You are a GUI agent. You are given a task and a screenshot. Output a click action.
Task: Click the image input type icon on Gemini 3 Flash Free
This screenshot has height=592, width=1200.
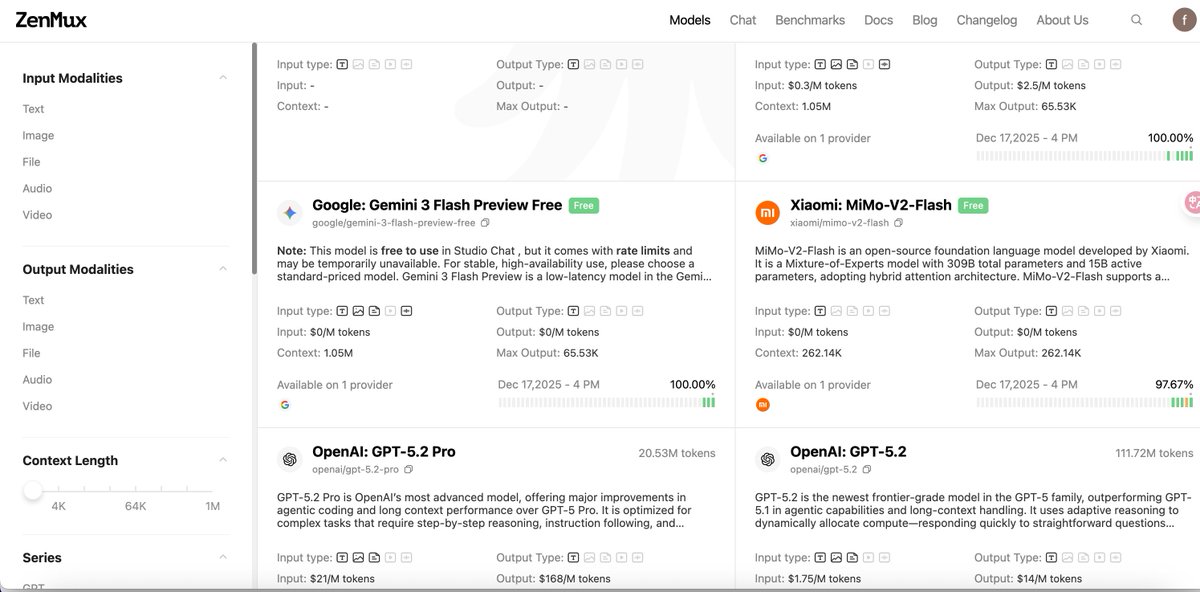pyautogui.click(x=358, y=311)
